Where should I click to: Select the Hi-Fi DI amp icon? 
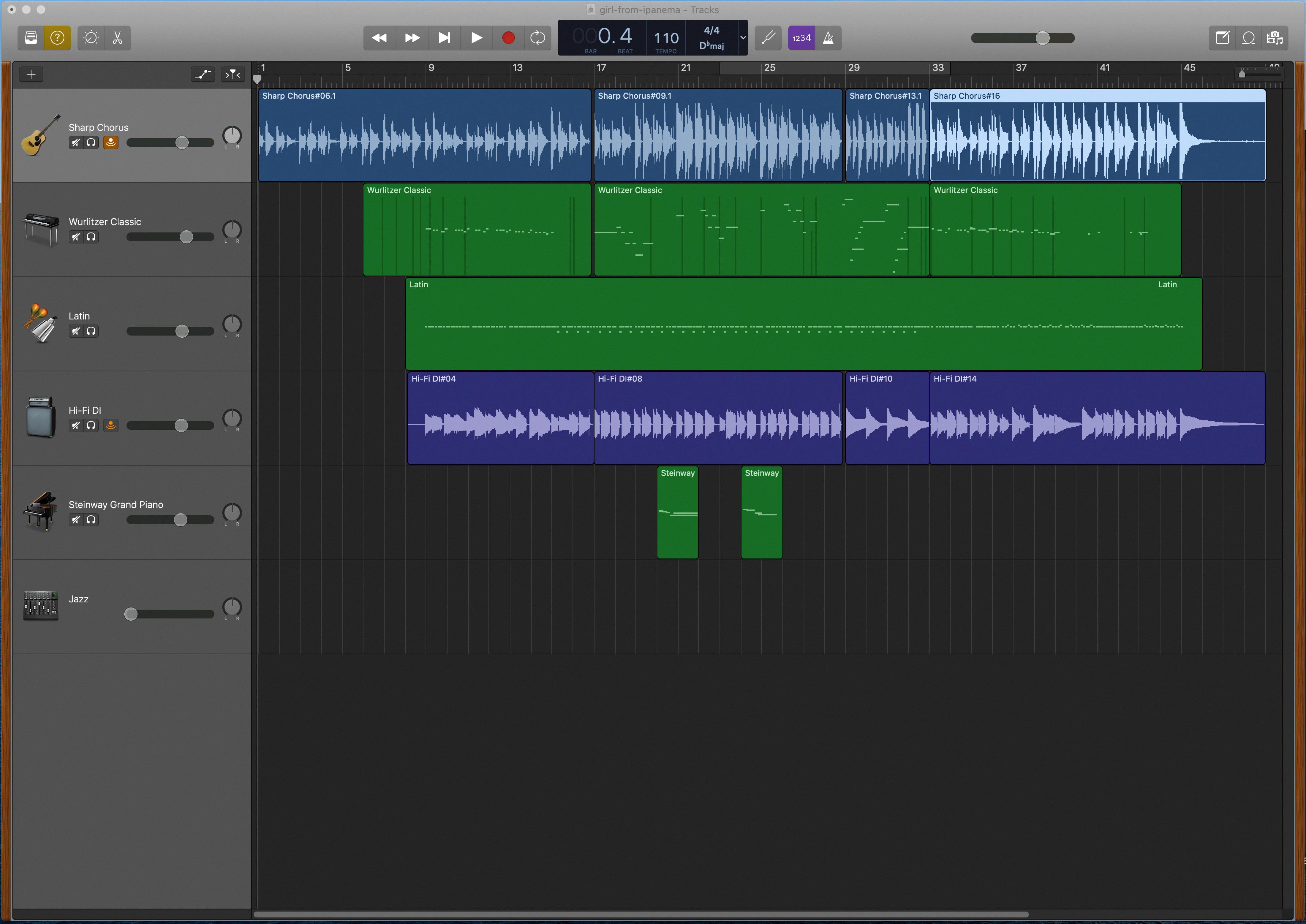click(41, 417)
